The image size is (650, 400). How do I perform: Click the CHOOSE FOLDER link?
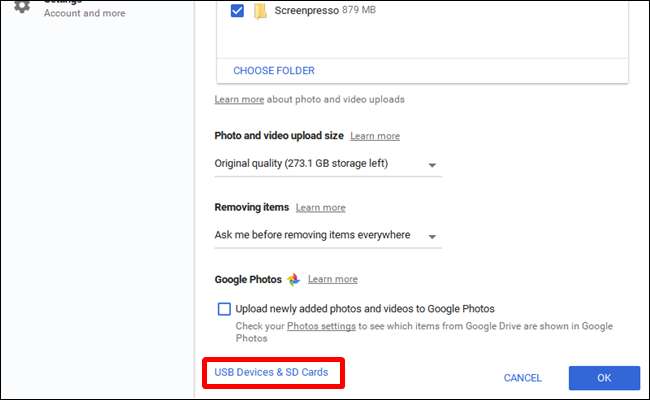point(274,71)
